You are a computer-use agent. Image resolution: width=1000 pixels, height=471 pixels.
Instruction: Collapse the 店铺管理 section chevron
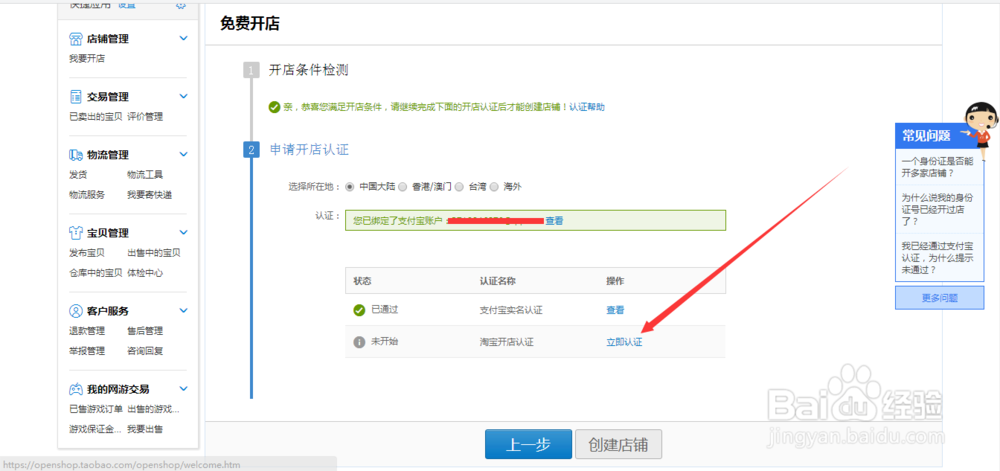pos(184,38)
